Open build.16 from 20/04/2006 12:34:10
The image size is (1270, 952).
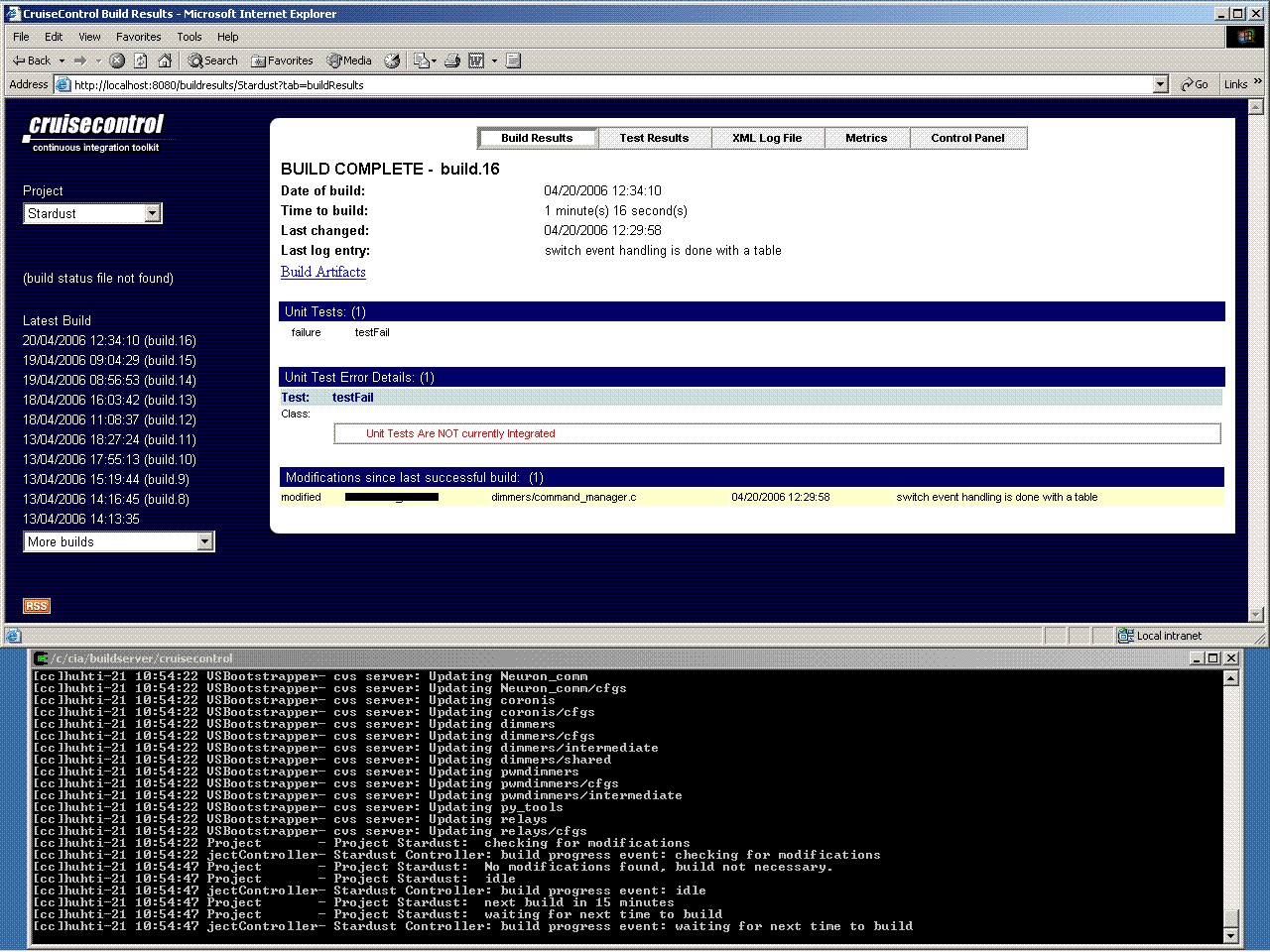[x=109, y=340]
